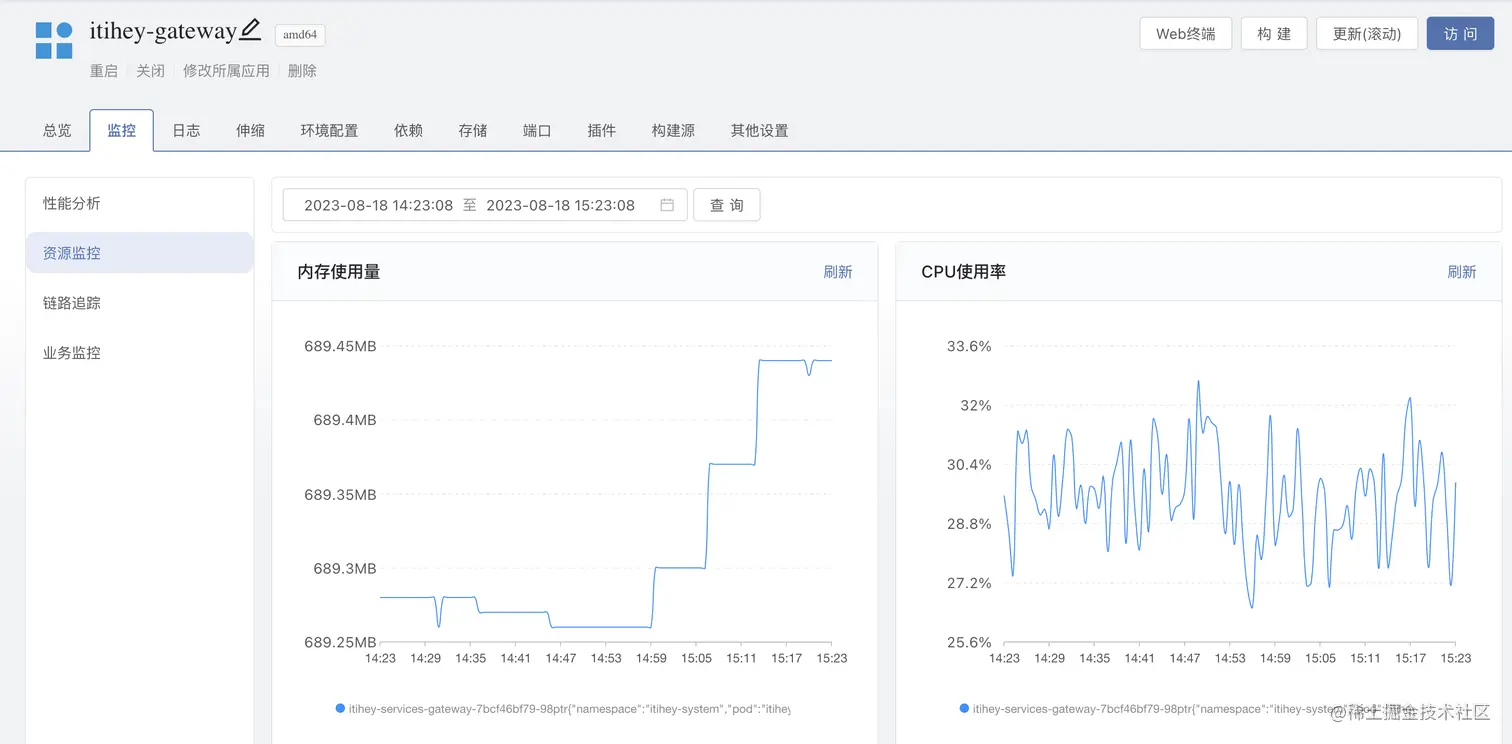Open the 插件 tab
This screenshot has height=744, width=1512.
point(601,130)
